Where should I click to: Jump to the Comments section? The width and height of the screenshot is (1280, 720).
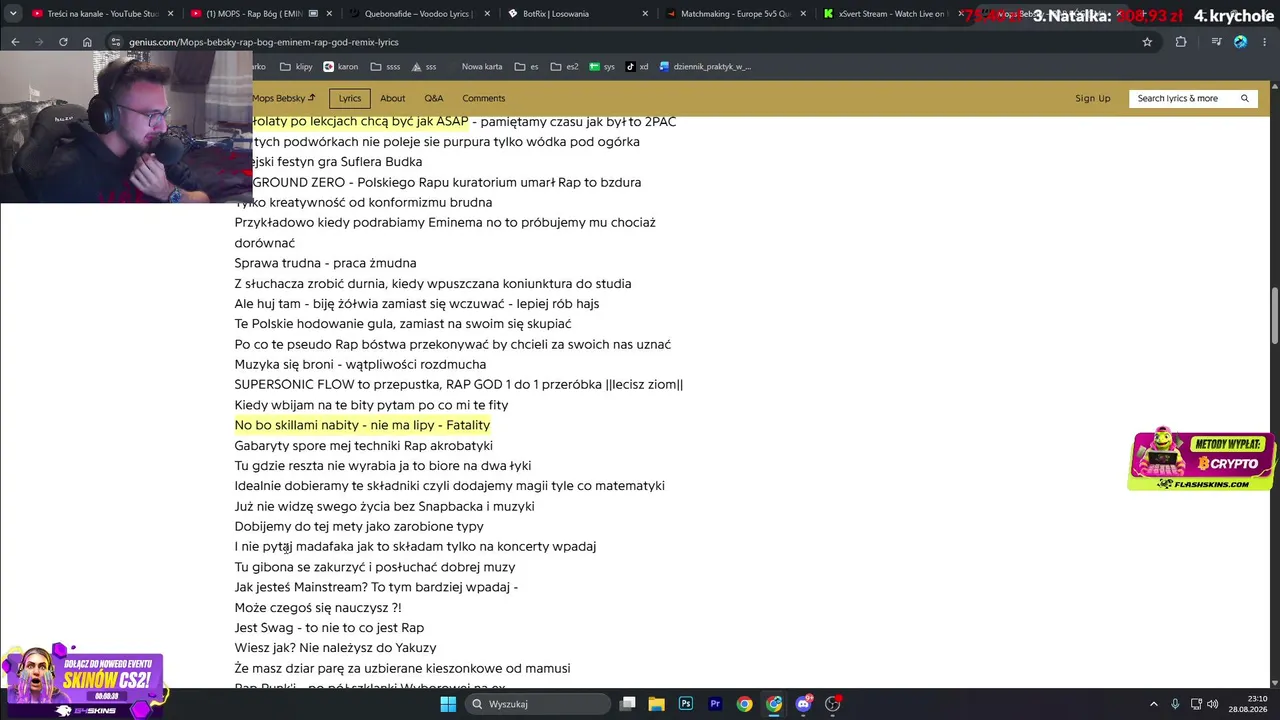pos(484,98)
